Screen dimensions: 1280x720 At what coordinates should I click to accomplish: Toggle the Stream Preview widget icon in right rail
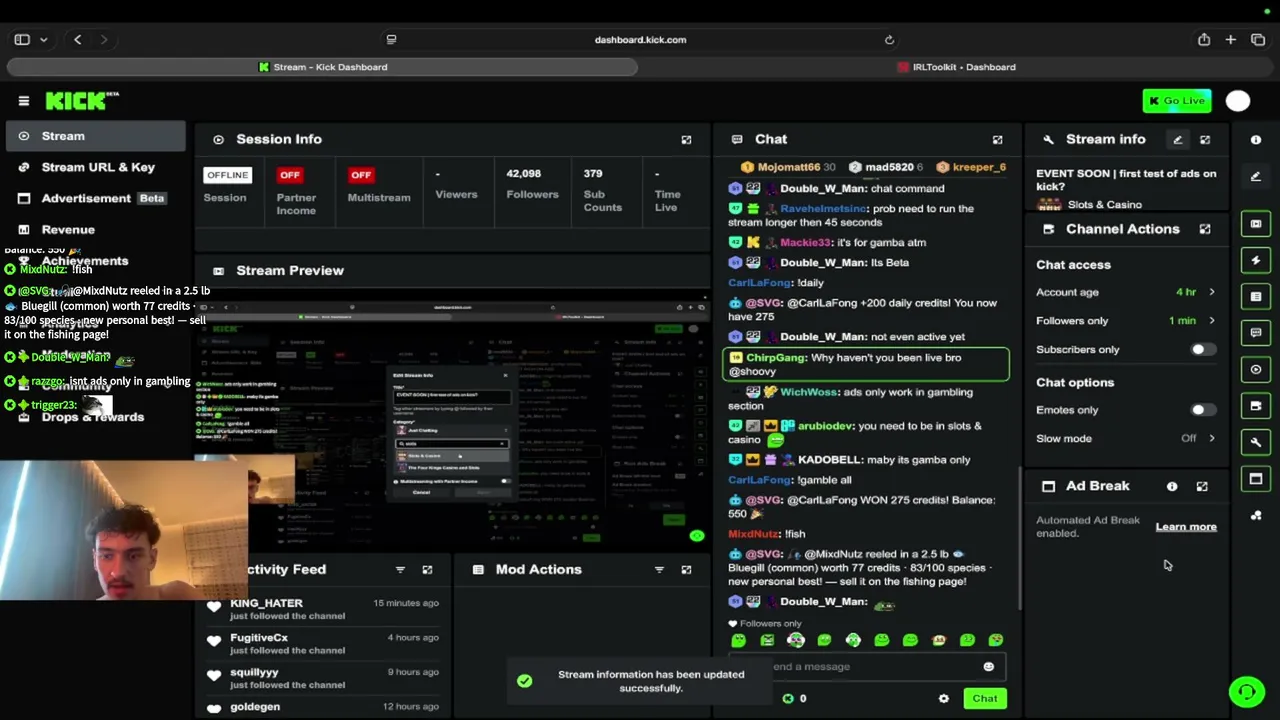(x=1256, y=224)
